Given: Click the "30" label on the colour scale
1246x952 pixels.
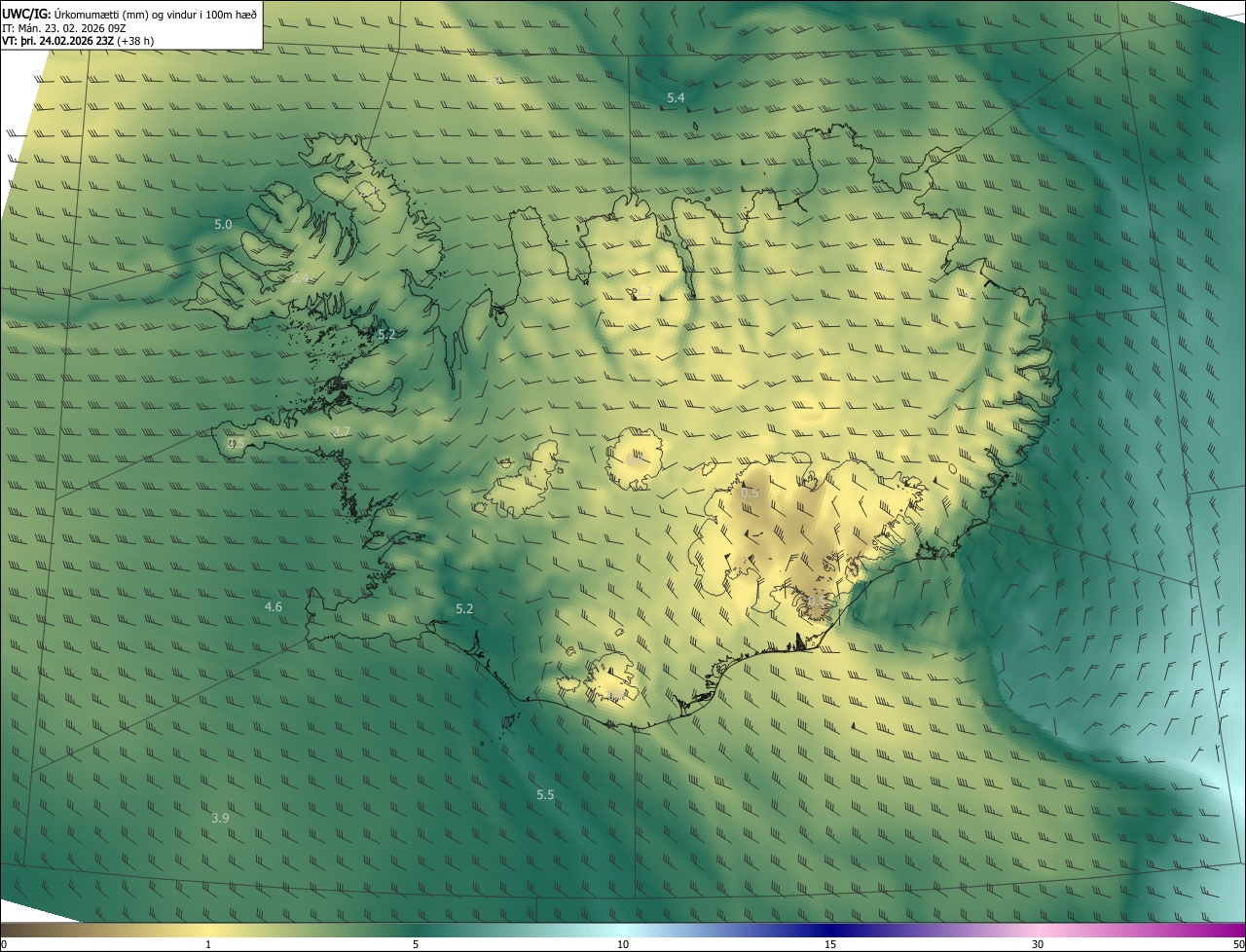Looking at the screenshot, I should [x=1038, y=945].
